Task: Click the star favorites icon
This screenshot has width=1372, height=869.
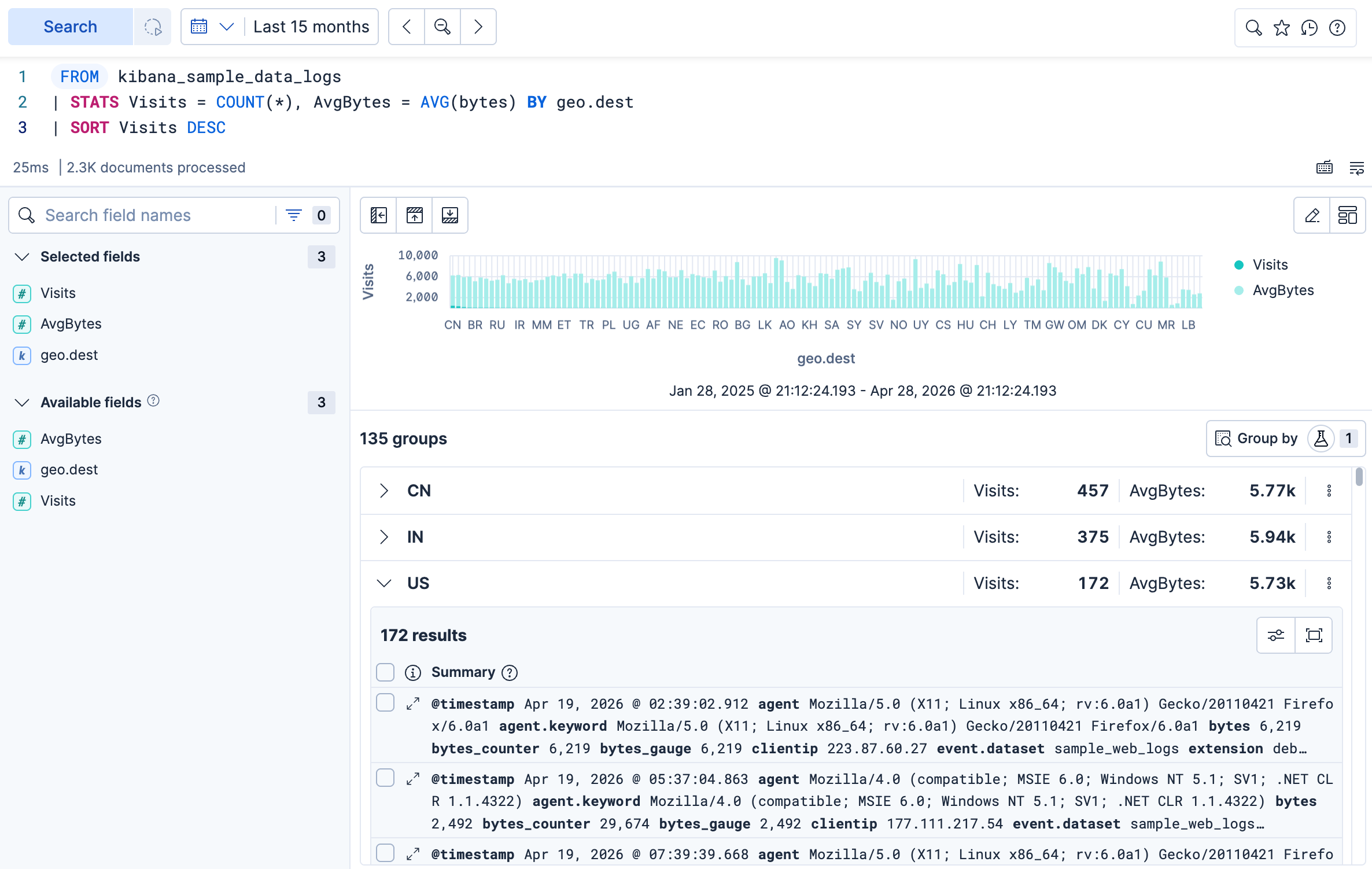Action: pyautogui.click(x=1281, y=27)
